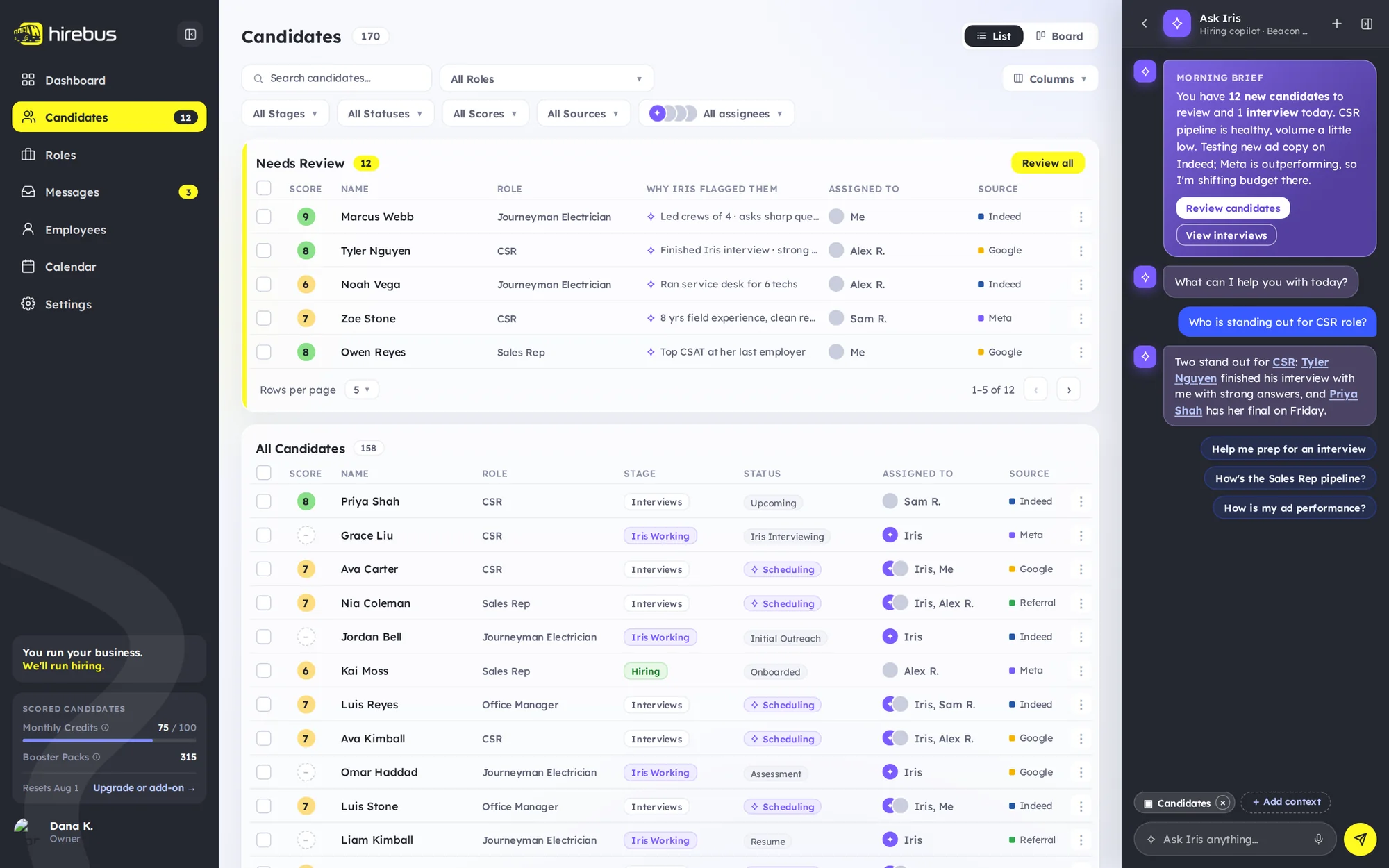The image size is (1389, 868).
Task: Open Messages in sidebar
Action: tap(109, 192)
